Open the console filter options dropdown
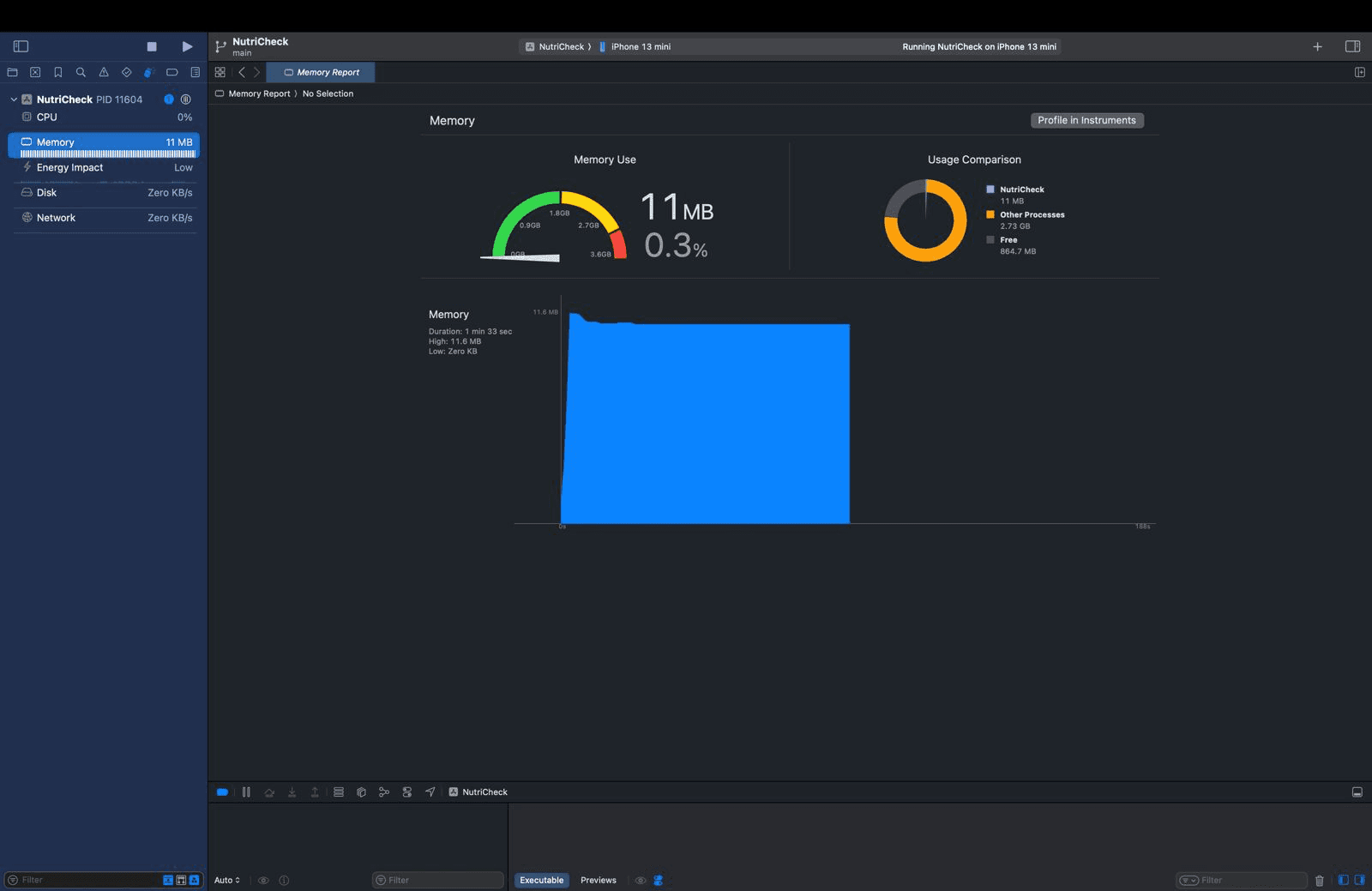The height and width of the screenshot is (891, 1372). [1188, 881]
